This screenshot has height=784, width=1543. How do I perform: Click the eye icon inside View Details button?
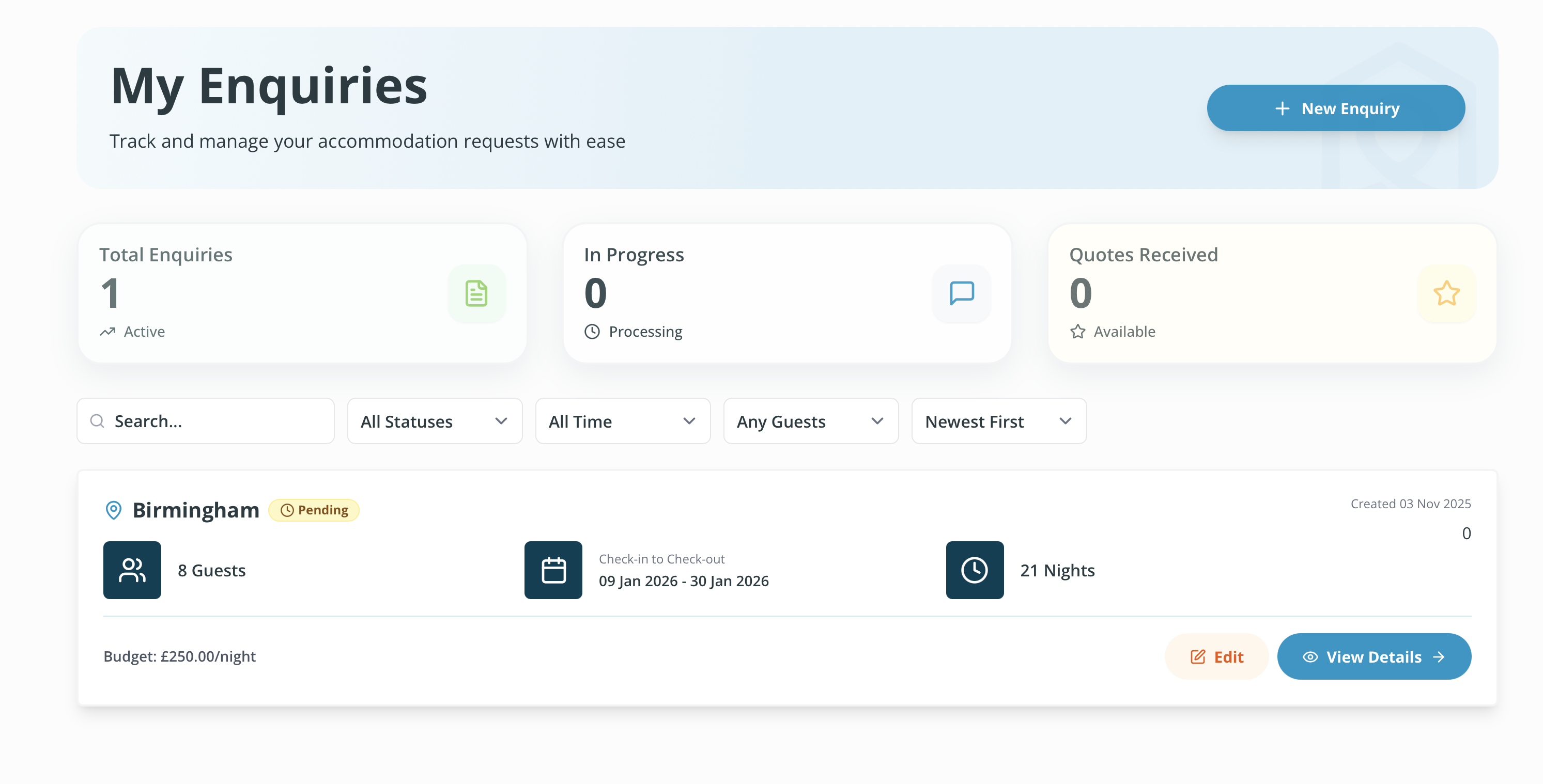pyautogui.click(x=1309, y=656)
